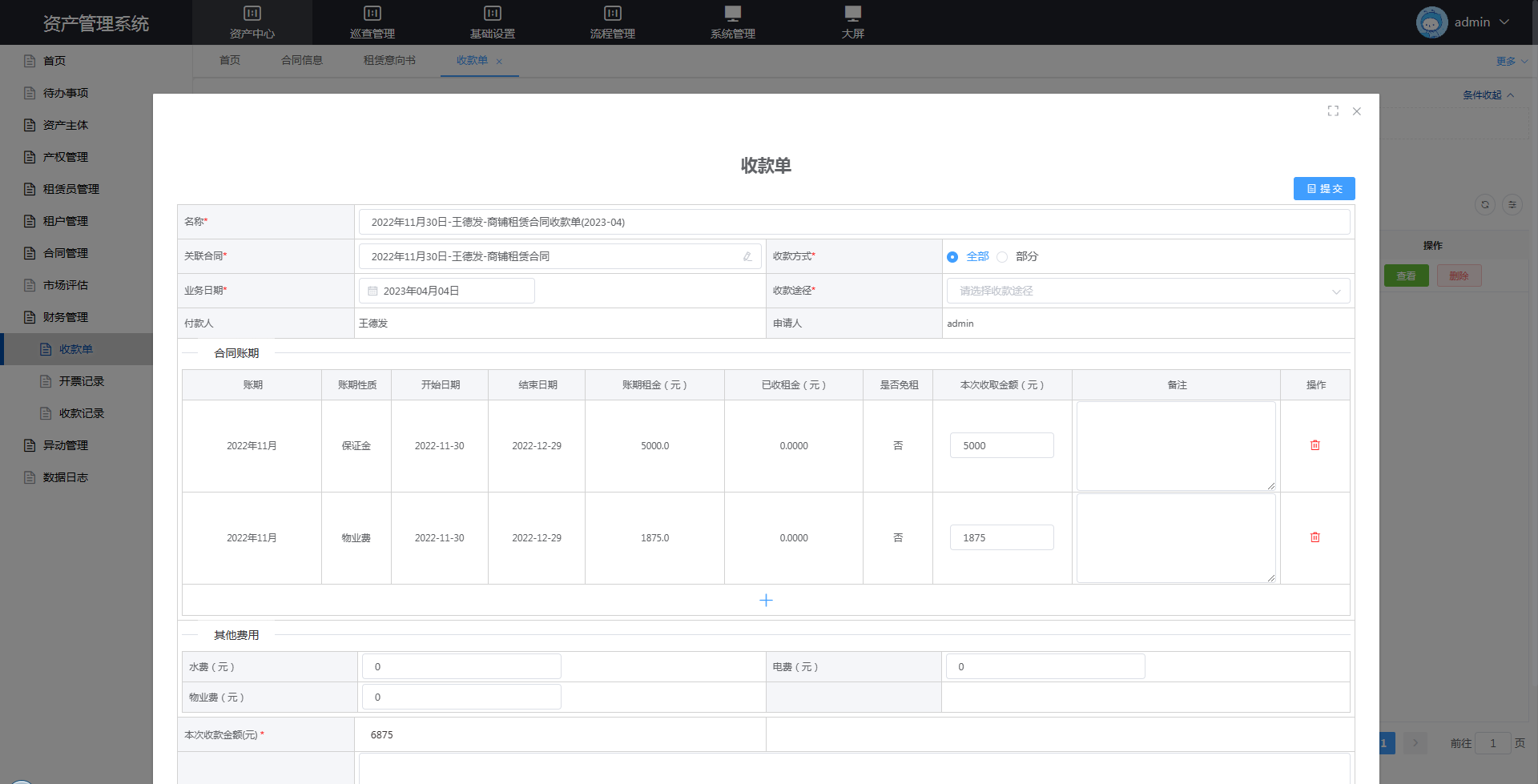This screenshot has height=784, width=1538.
Task: Open 请选择收款途径 dropdown
Action: (x=1148, y=291)
